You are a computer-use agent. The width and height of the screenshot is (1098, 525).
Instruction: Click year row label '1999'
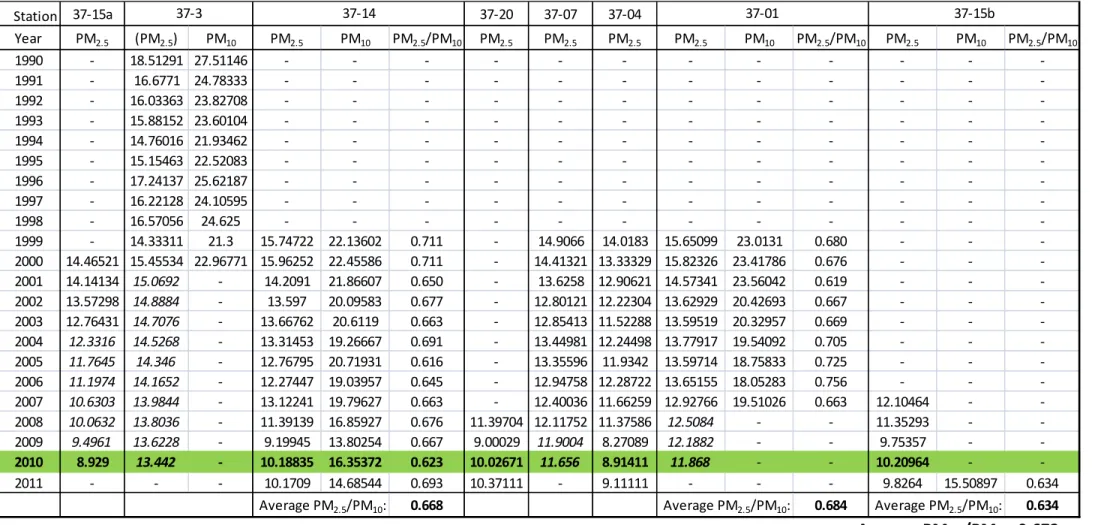(30, 242)
